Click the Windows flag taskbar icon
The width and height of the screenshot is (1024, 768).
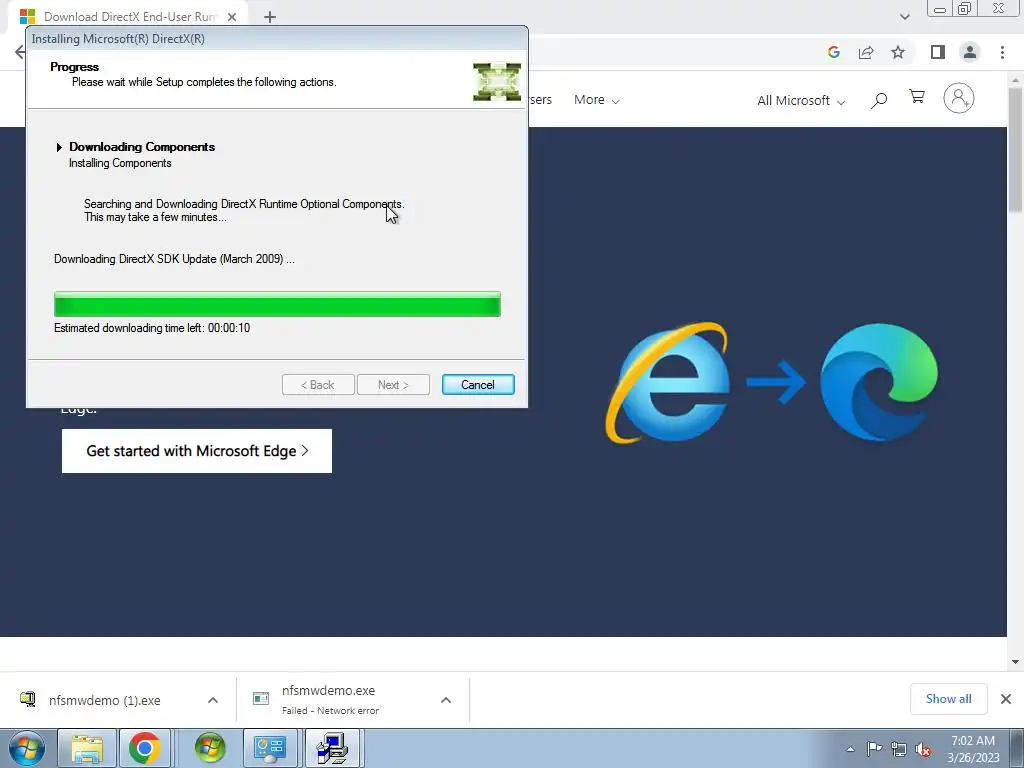click(210, 748)
